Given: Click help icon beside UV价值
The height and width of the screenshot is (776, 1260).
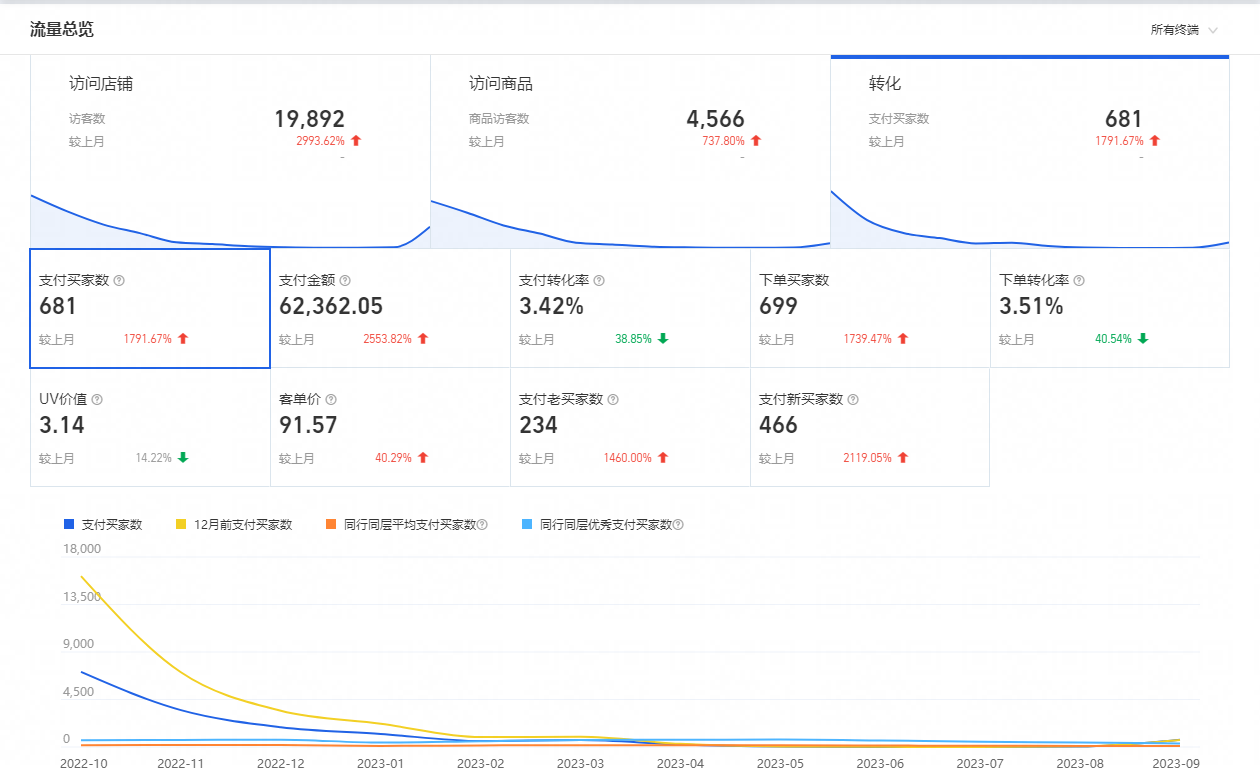Looking at the screenshot, I should point(97,399).
